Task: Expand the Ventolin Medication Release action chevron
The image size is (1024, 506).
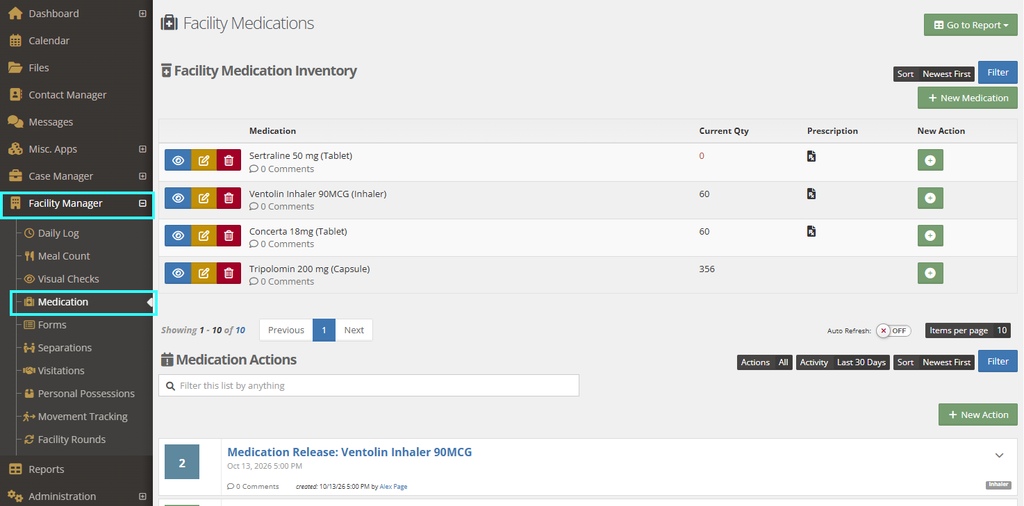Action: [999, 455]
